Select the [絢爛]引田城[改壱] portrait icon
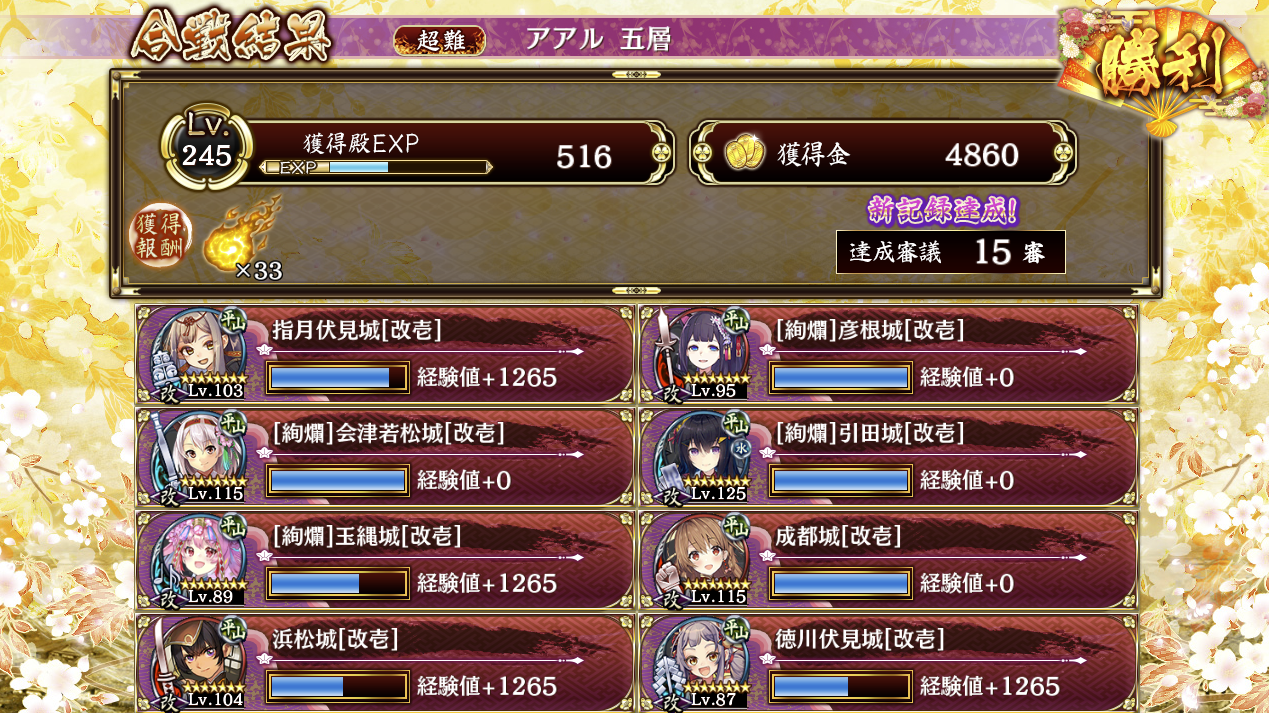1269x713 pixels. (x=703, y=456)
